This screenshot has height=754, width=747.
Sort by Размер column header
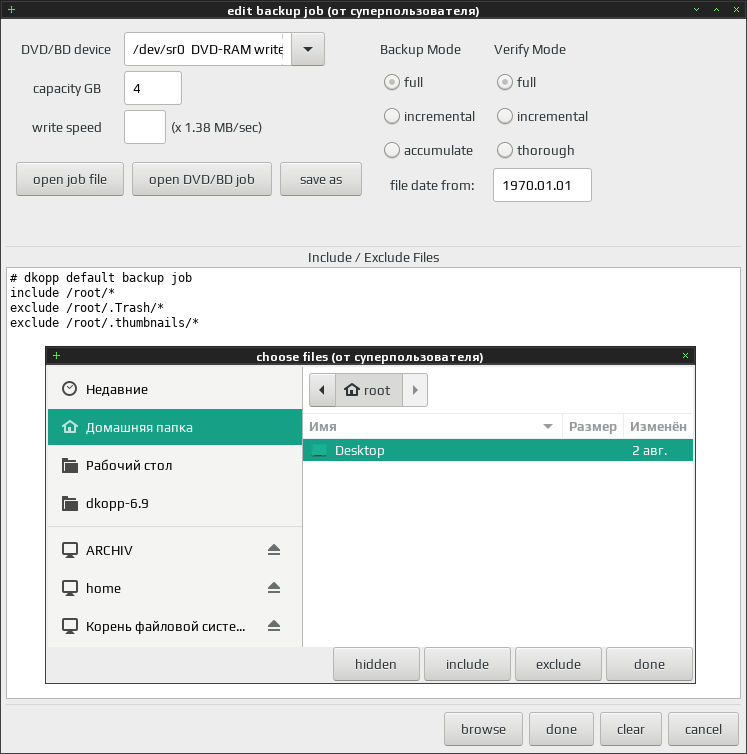593,427
